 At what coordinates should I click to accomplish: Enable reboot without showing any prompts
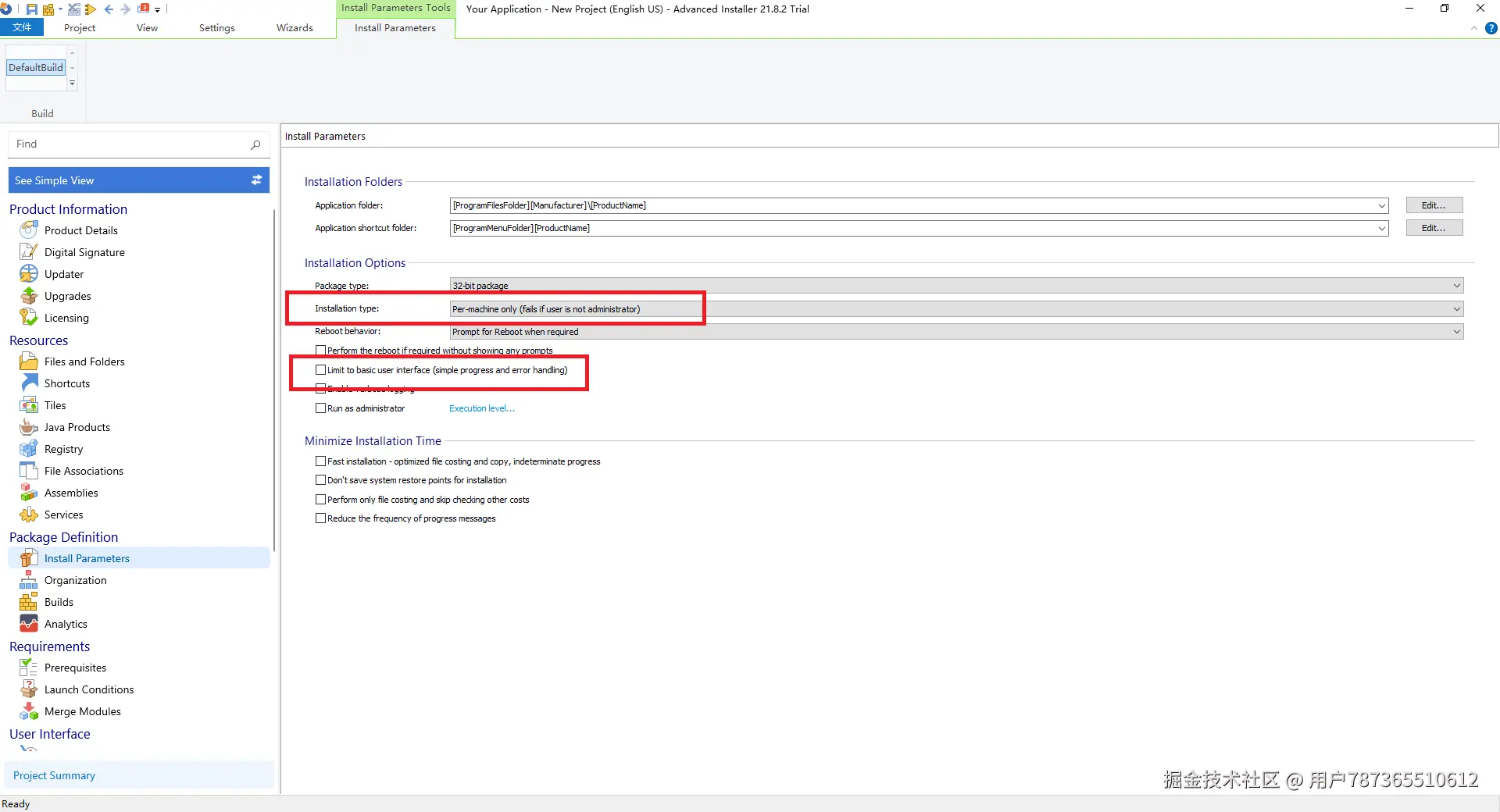click(320, 351)
